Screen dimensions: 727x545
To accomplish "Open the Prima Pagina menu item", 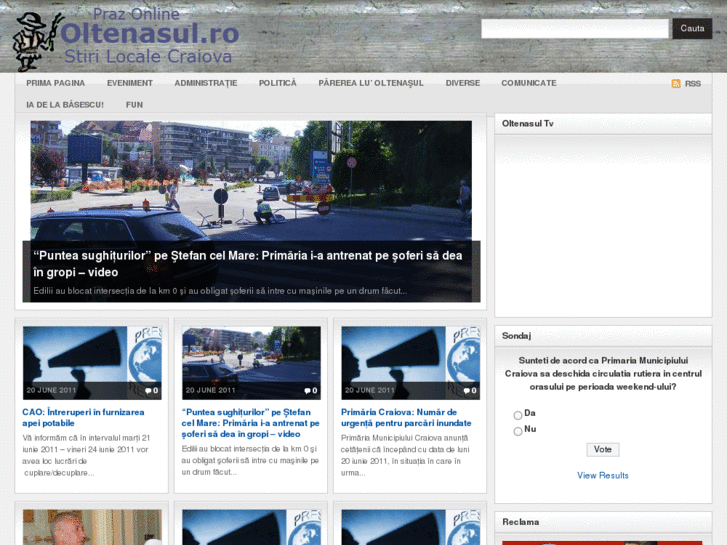I will 56,83.
